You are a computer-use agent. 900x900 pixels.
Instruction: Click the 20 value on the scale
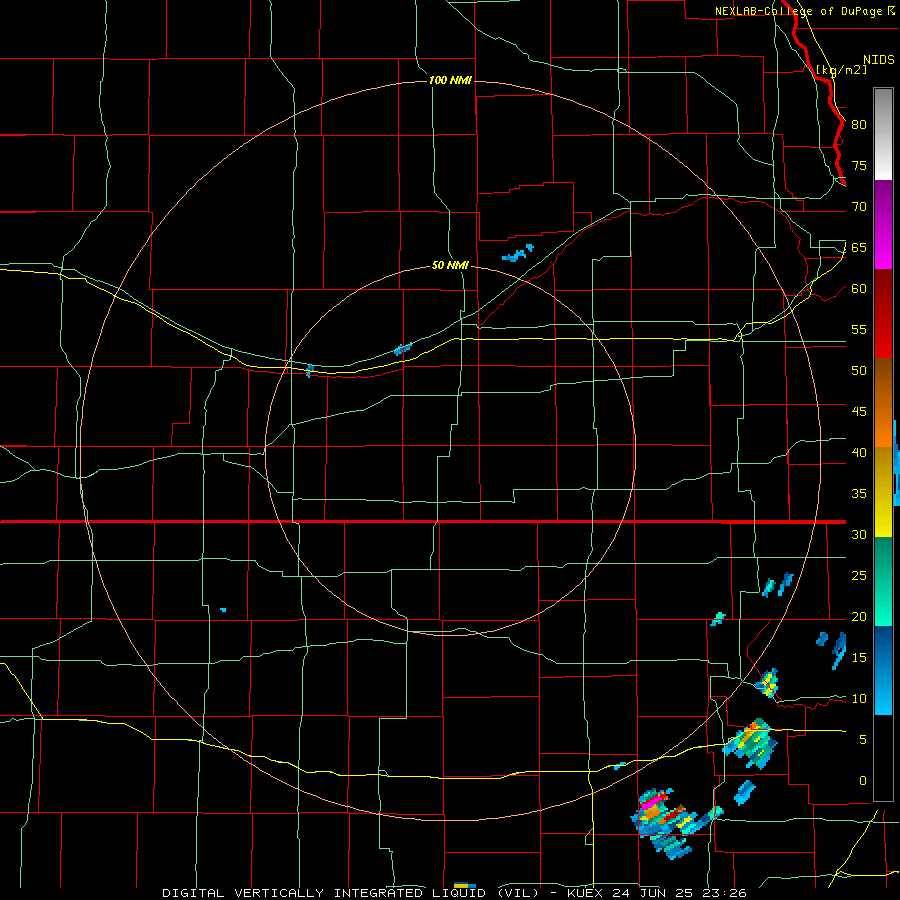859,616
